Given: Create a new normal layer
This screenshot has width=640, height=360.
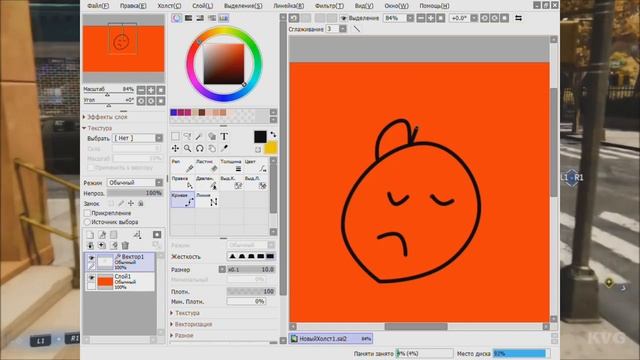Looking at the screenshot, I should pos(90,235).
